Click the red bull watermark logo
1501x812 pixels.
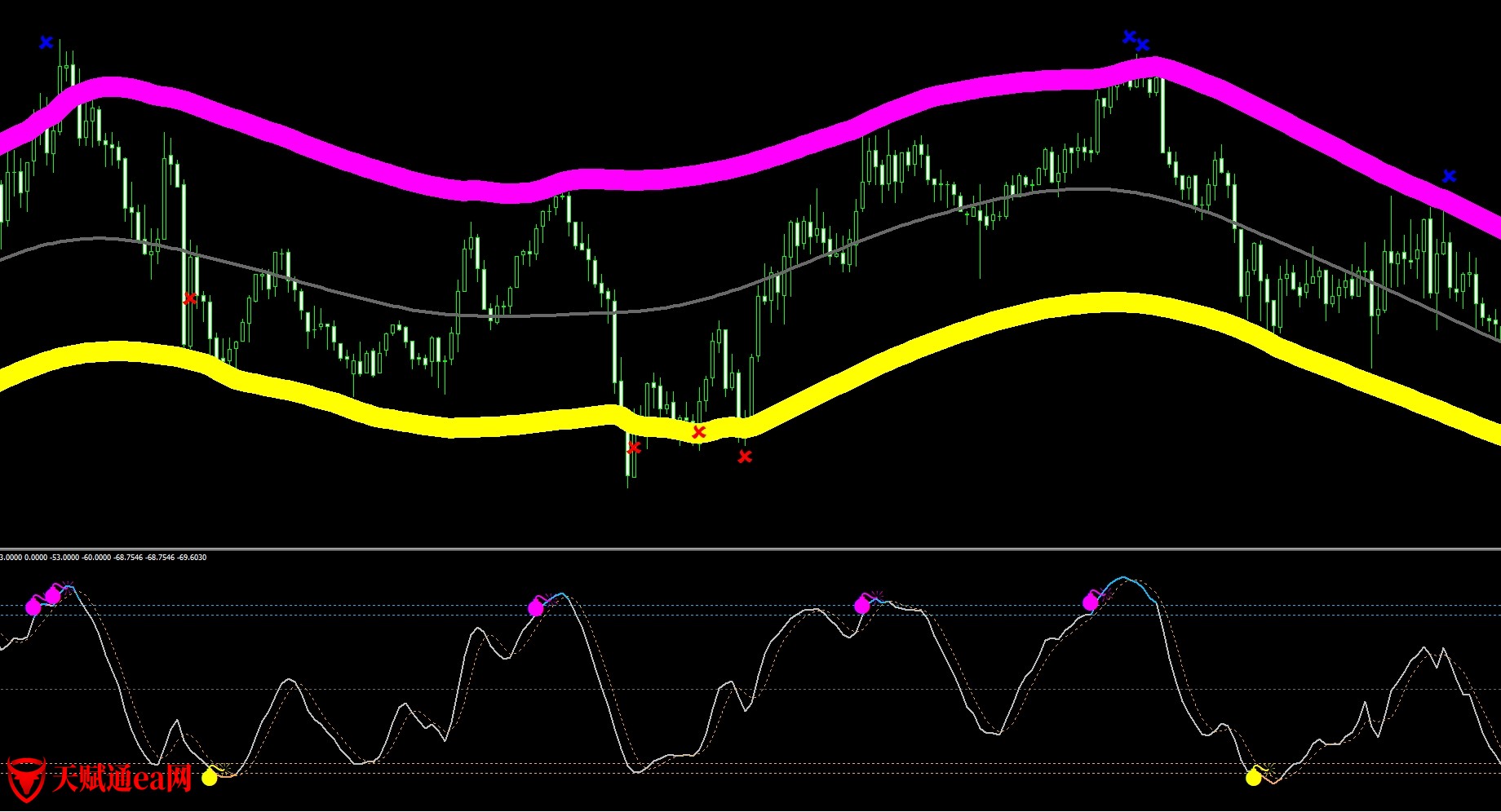click(25, 779)
